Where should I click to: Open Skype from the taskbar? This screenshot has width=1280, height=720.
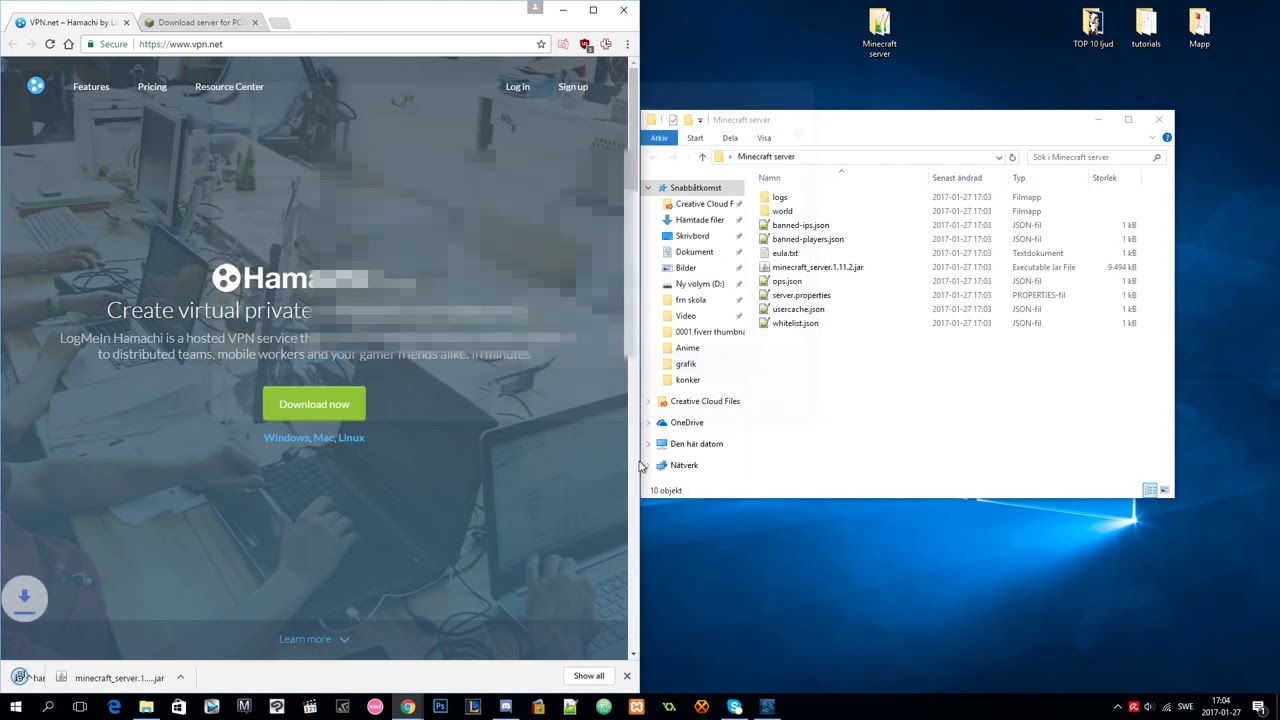[x=735, y=707]
